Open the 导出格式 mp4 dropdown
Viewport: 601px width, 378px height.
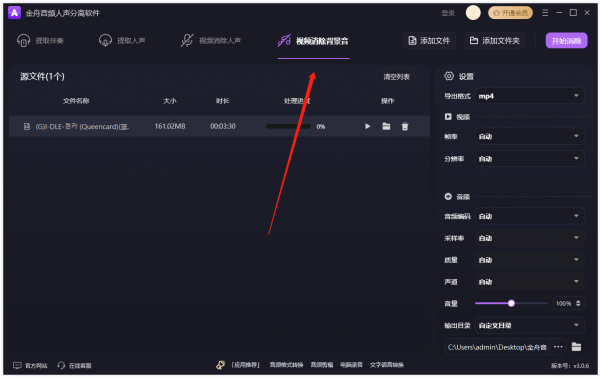529,96
